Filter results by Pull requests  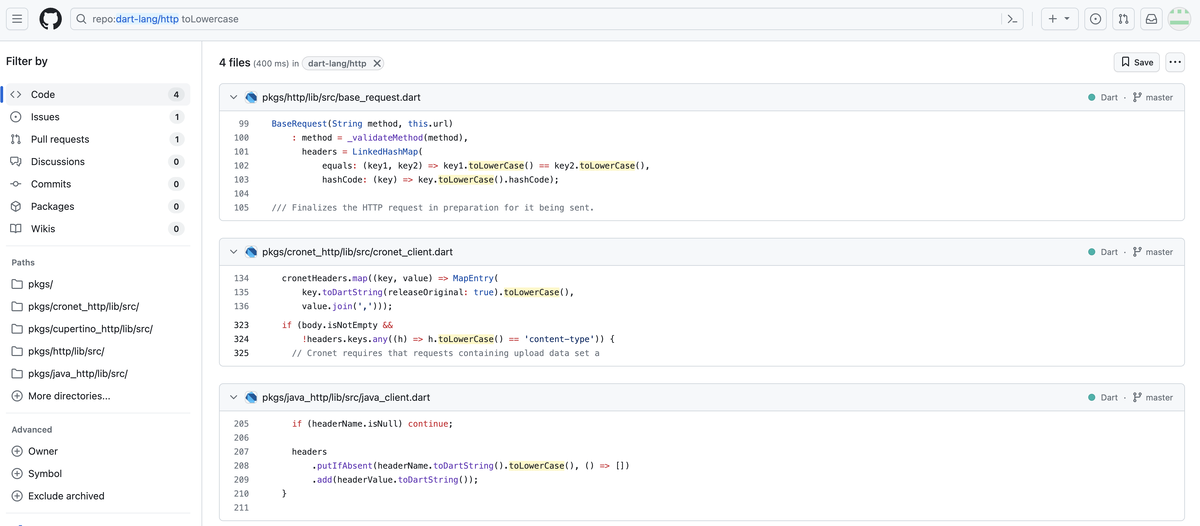point(96,139)
